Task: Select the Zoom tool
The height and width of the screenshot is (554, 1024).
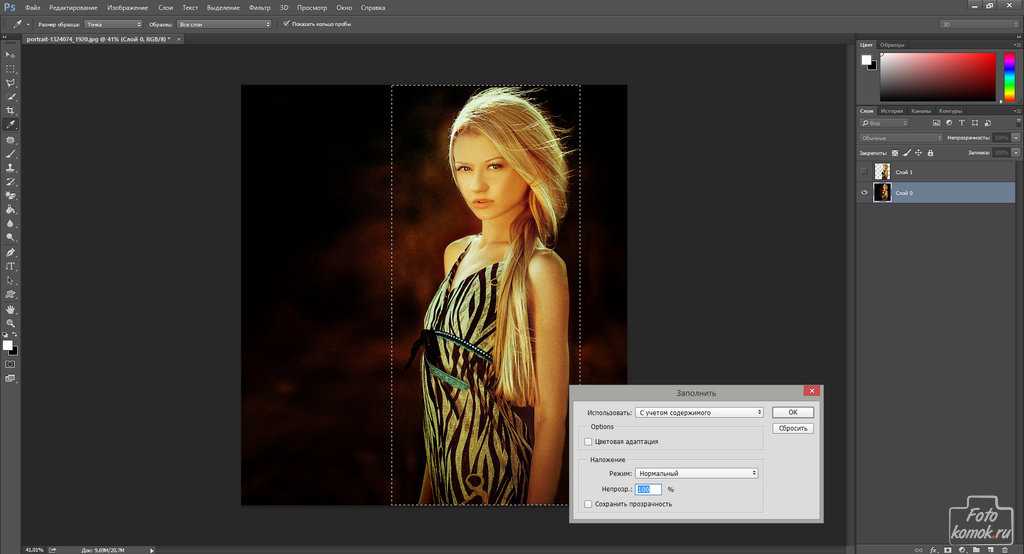Action: (x=10, y=323)
